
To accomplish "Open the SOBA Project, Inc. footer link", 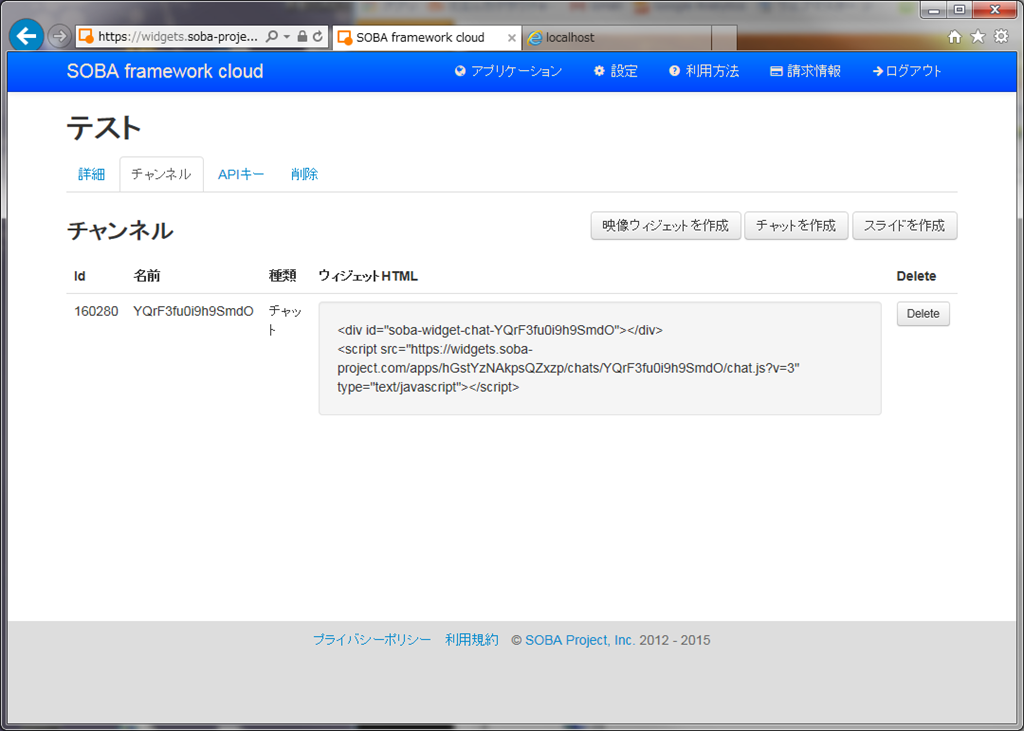I will coord(580,640).
